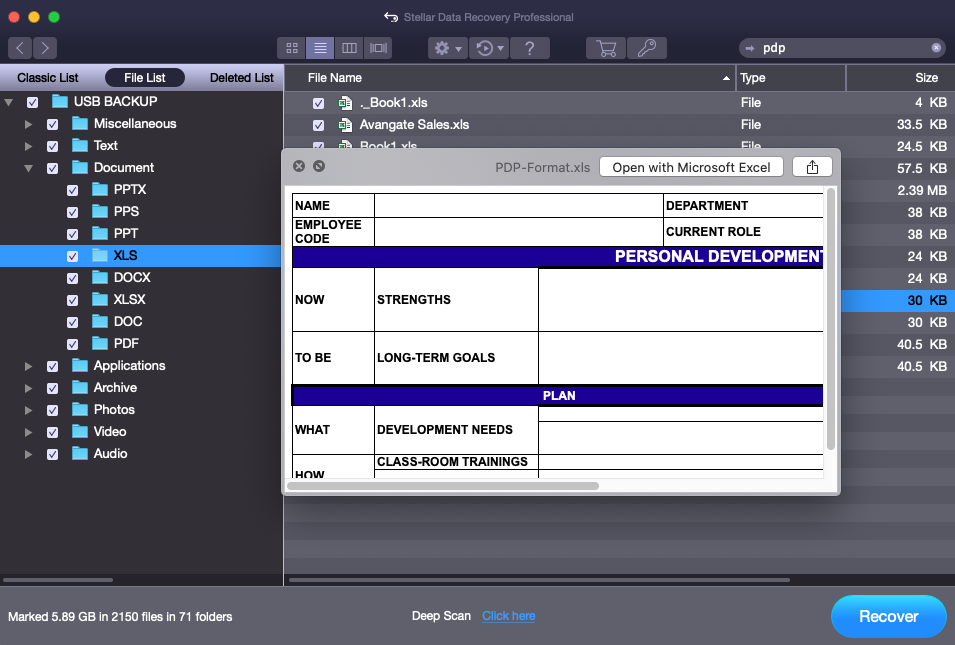Go back with the left arrow button
Screen dimensions: 955x645
point(20,48)
